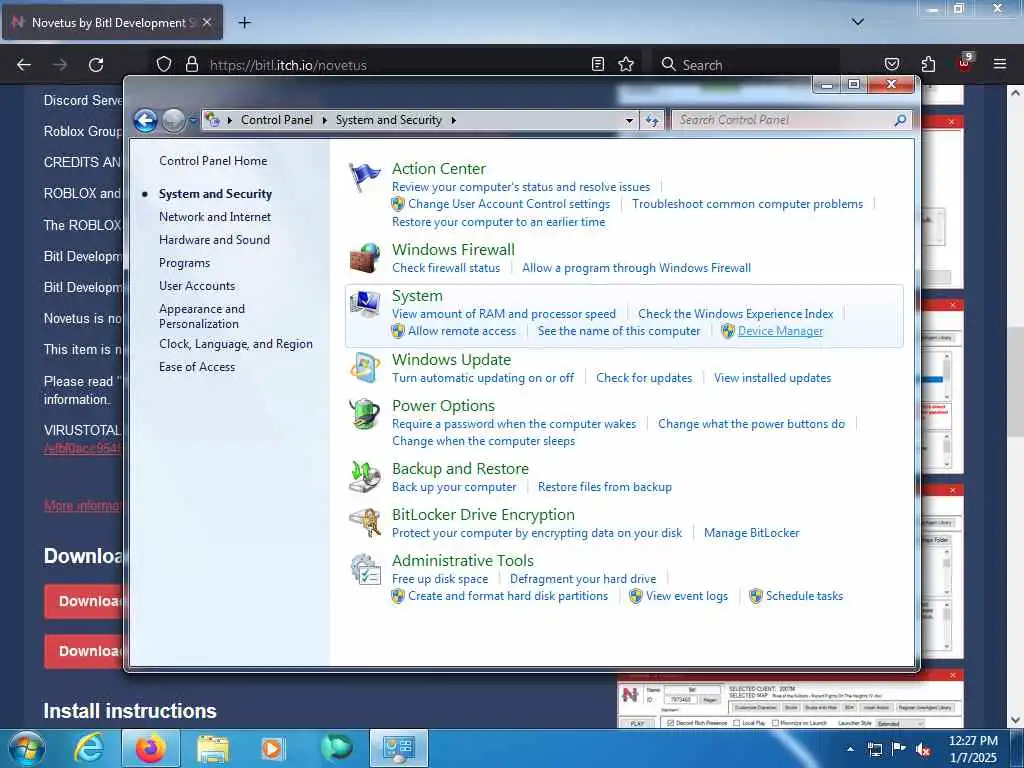The width and height of the screenshot is (1024, 768).
Task: Open the Power Options battery icon
Action: pos(364,413)
